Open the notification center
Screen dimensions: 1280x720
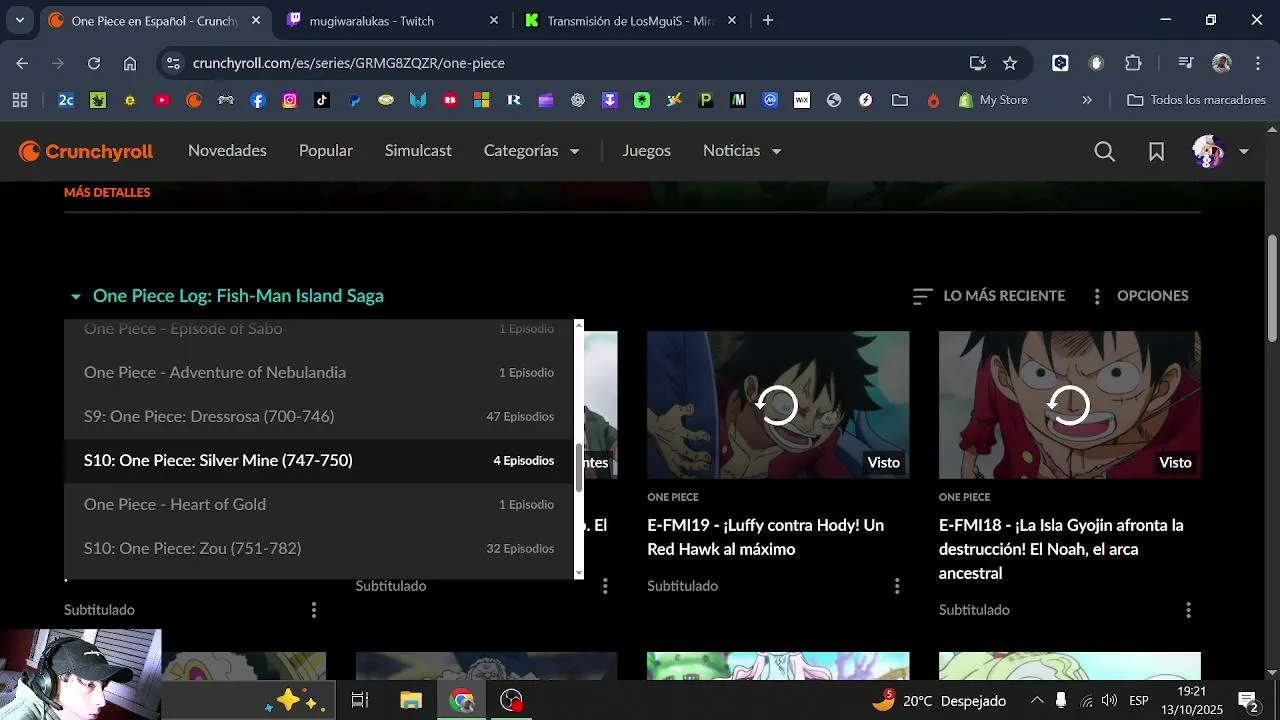[x=1247, y=700]
